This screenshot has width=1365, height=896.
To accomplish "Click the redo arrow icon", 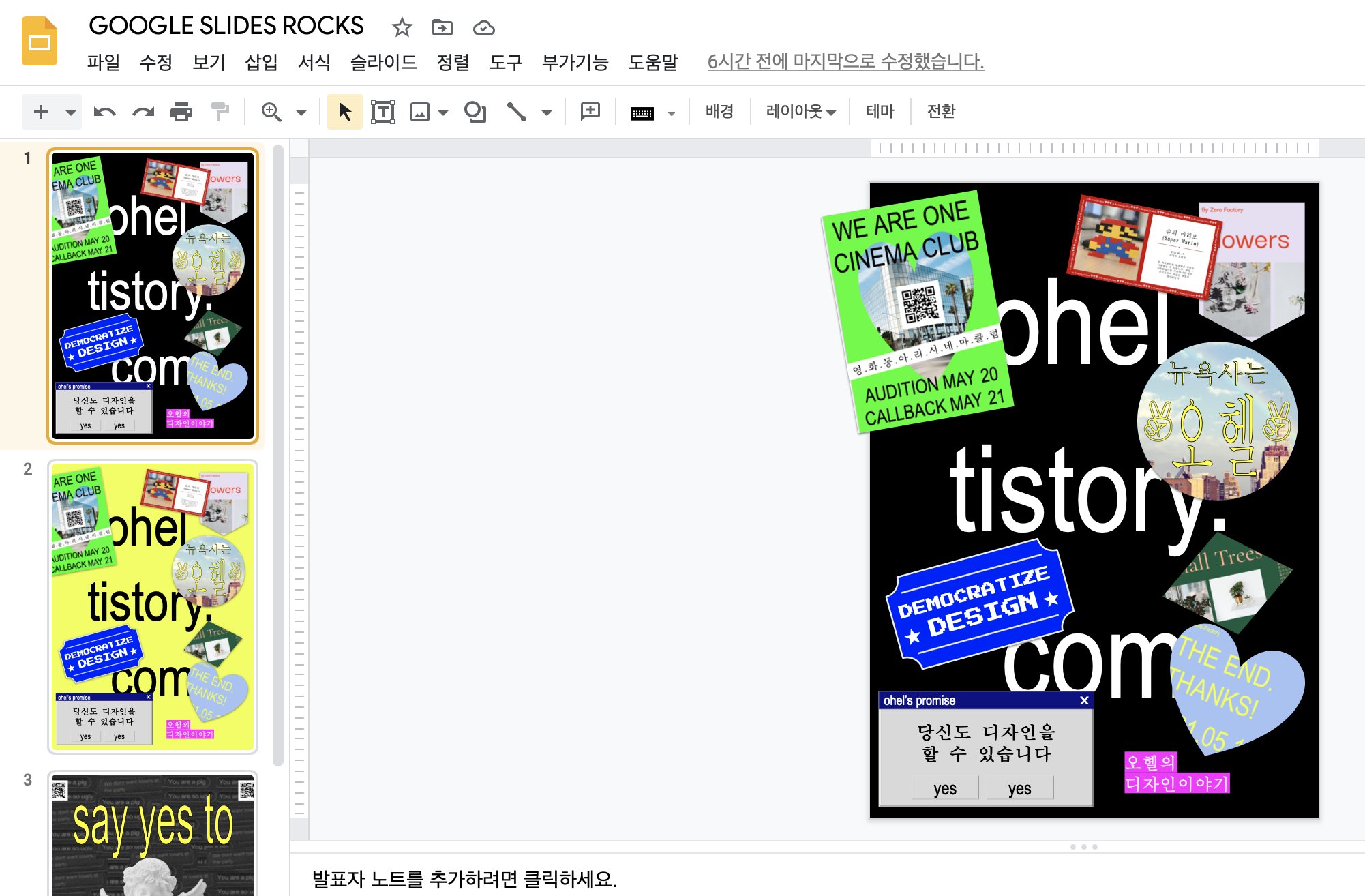I will pyautogui.click(x=143, y=112).
